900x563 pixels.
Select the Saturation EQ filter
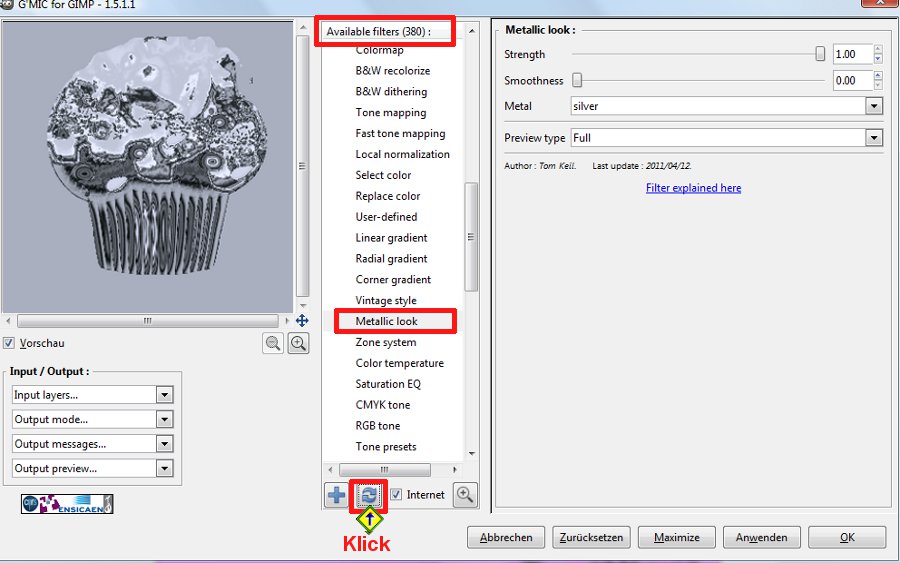point(388,384)
